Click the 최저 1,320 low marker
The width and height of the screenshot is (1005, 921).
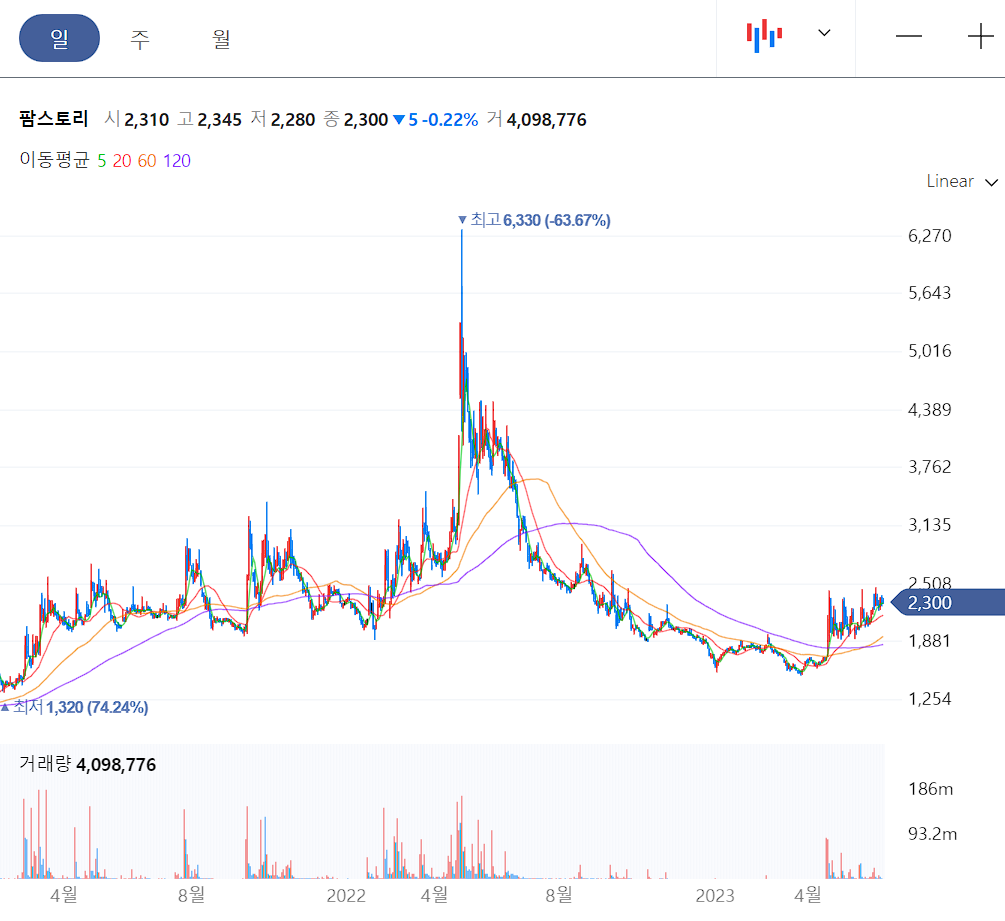pos(74,707)
